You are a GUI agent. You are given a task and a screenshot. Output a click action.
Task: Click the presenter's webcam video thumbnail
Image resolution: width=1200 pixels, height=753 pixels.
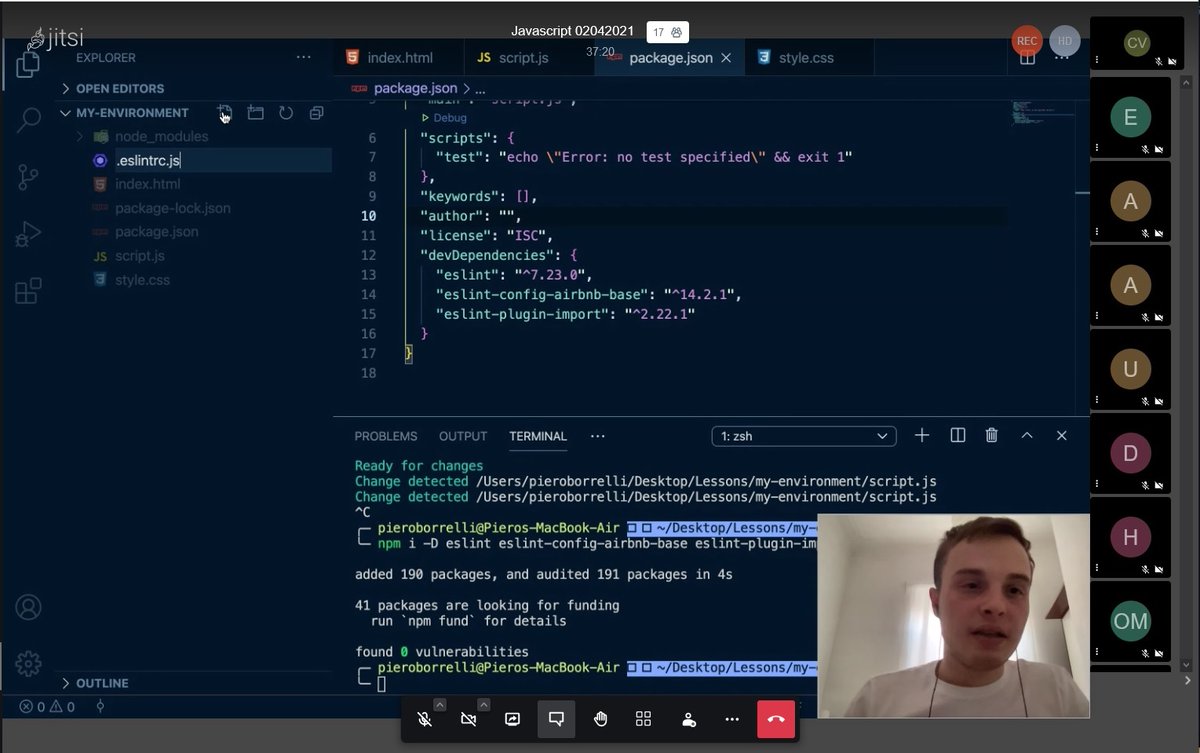954,616
